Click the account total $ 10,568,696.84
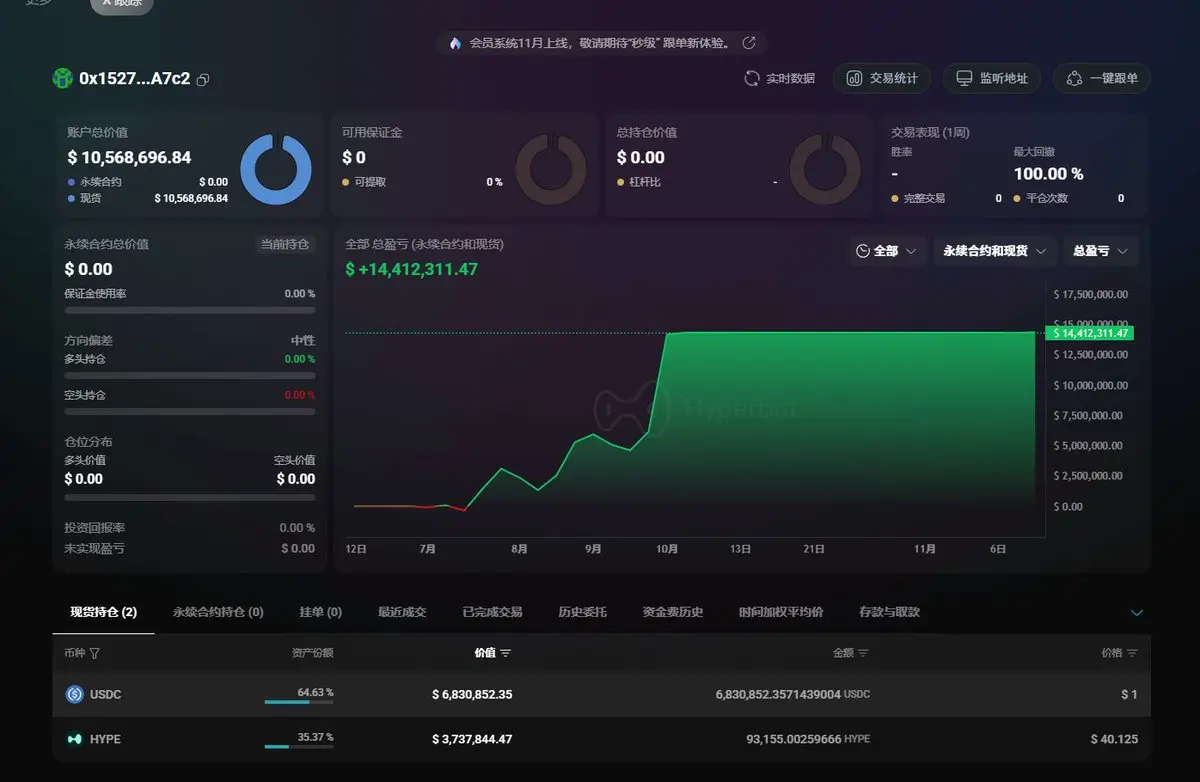Screen dimensions: 1200x782 (129, 157)
